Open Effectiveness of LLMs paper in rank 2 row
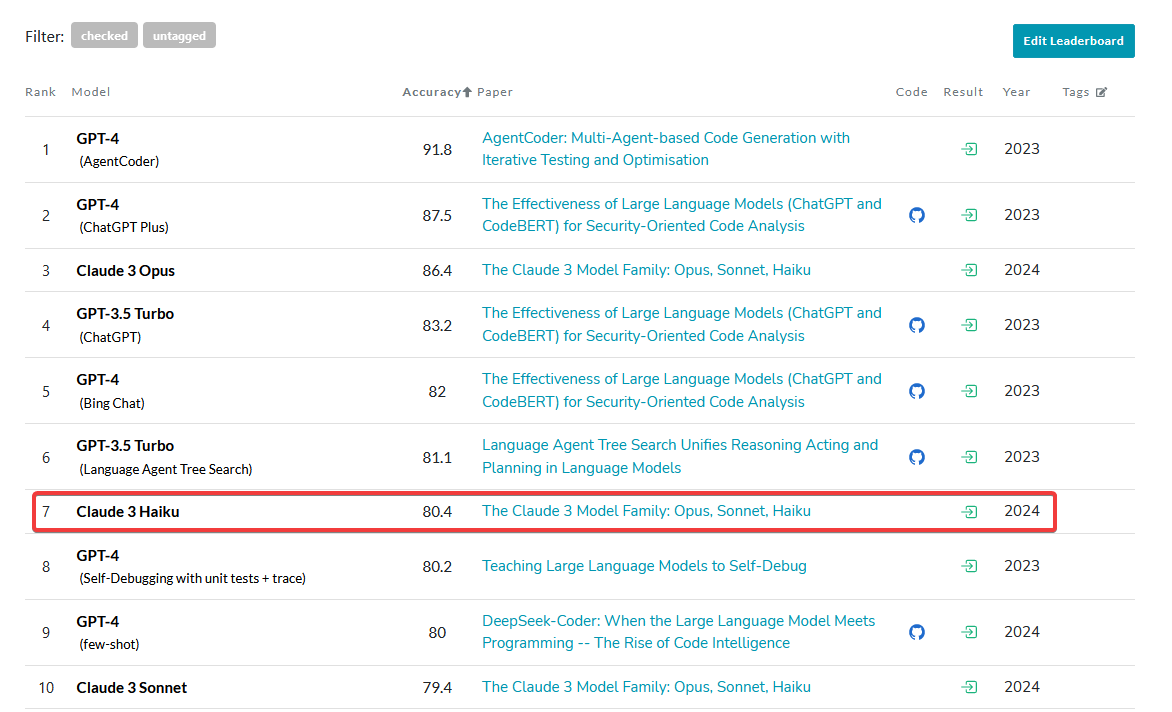The height and width of the screenshot is (712, 1172). (682, 214)
